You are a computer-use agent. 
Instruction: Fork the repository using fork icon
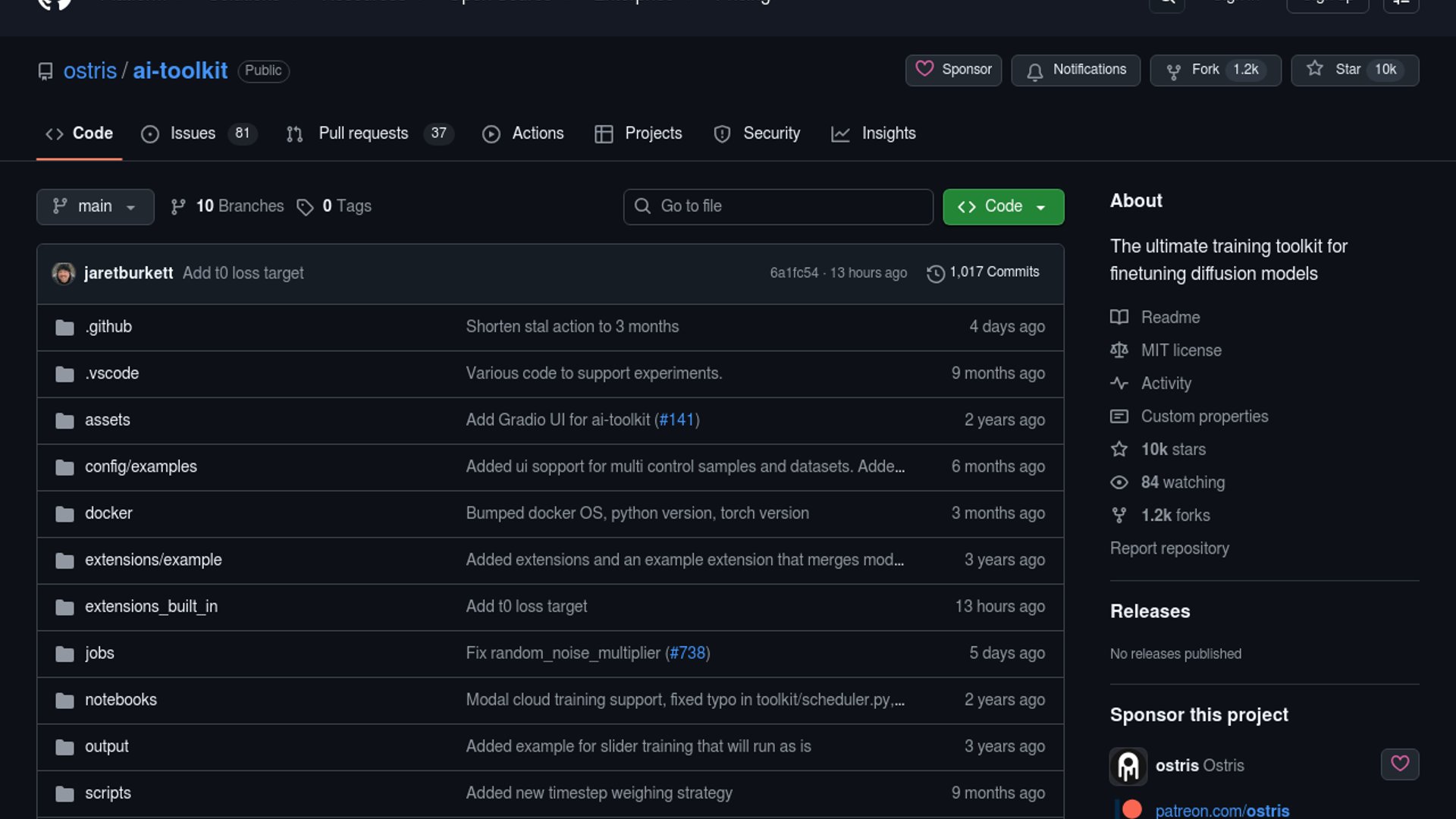click(x=1173, y=71)
